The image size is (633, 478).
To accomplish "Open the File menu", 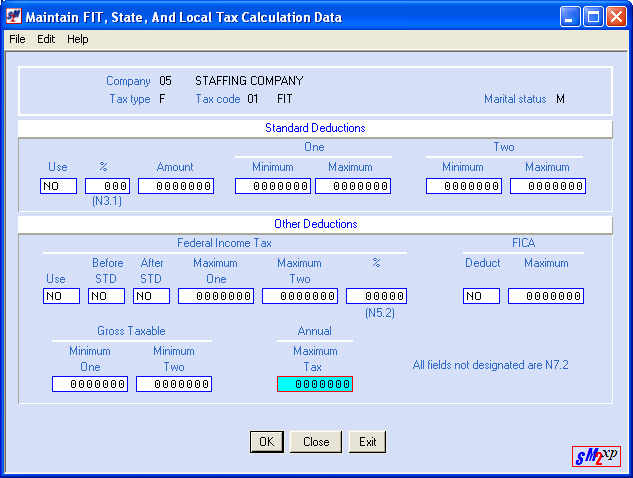I will point(17,39).
